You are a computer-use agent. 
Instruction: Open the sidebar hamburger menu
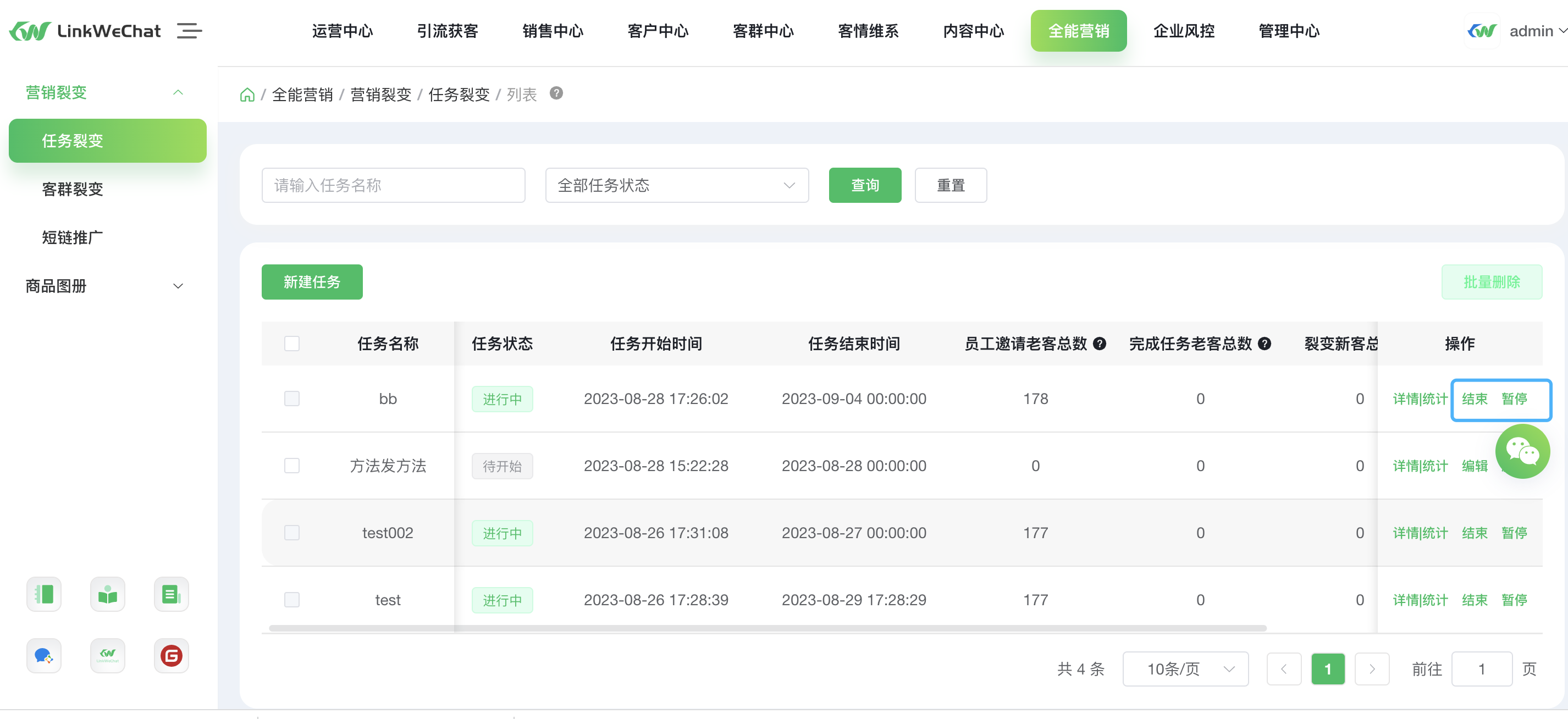[189, 31]
